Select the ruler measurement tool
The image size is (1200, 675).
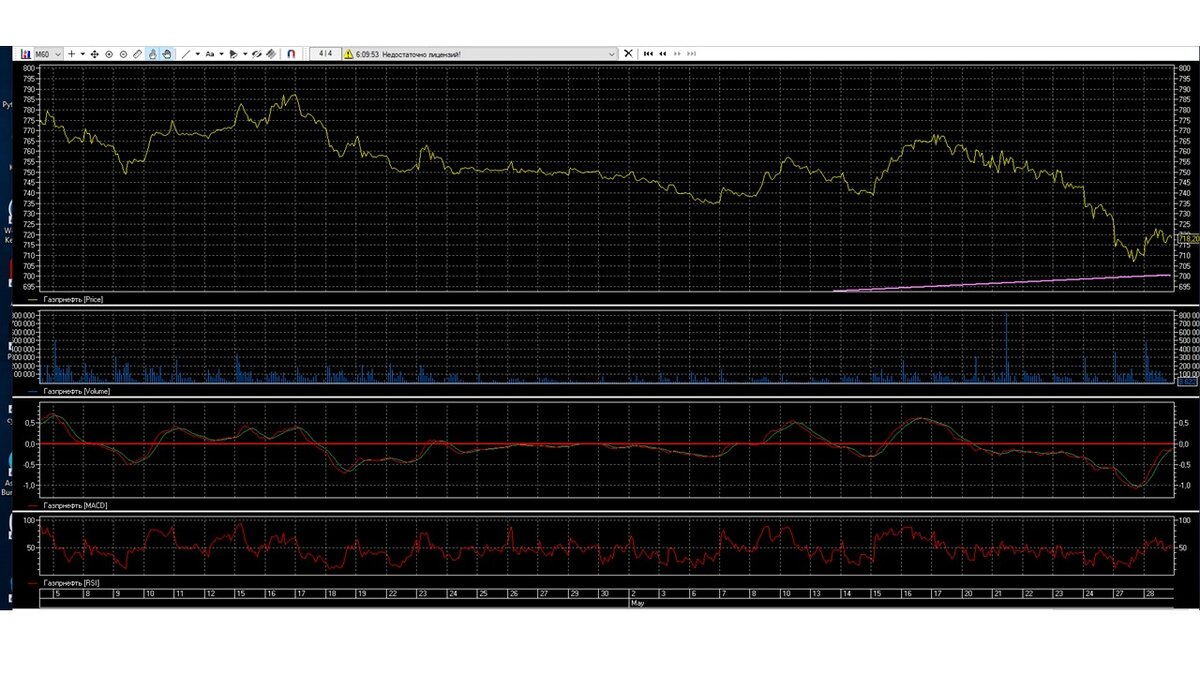[138, 54]
